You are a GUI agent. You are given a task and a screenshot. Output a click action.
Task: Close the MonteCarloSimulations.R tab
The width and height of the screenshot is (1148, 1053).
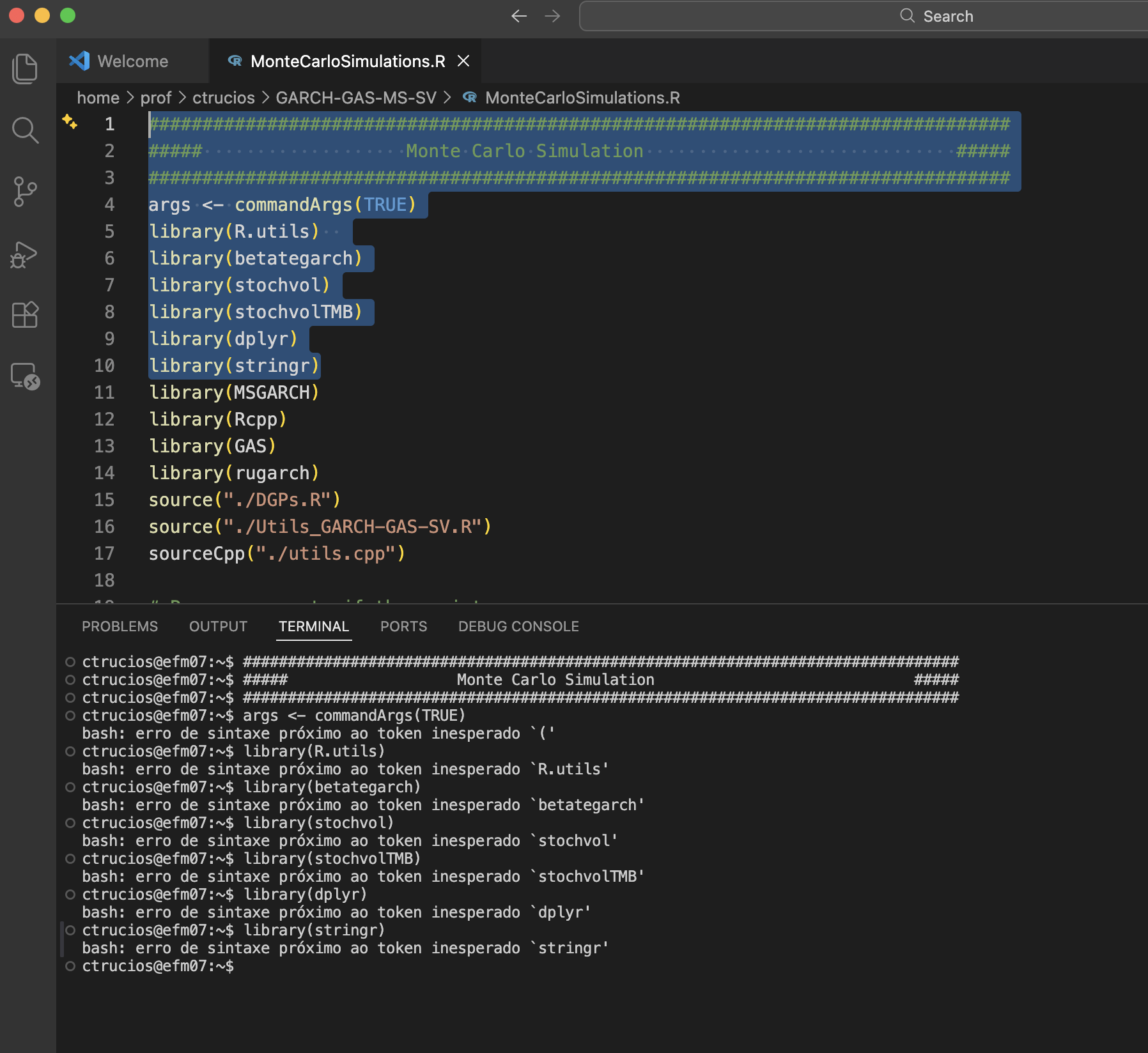(x=464, y=61)
